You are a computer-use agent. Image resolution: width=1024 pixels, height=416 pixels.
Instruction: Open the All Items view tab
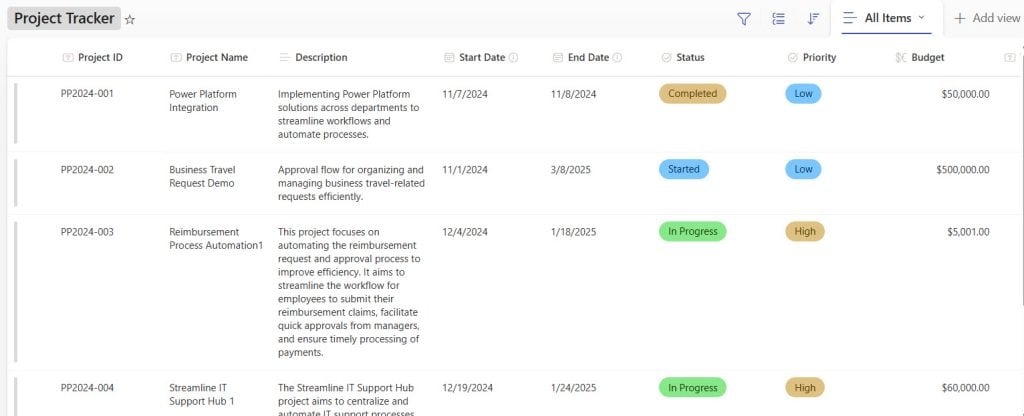[x=886, y=18]
